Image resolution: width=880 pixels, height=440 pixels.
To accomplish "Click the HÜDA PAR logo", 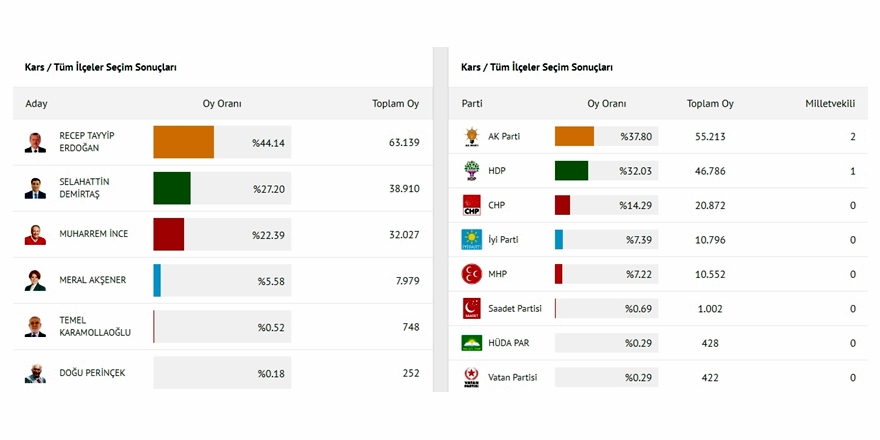I will point(471,343).
